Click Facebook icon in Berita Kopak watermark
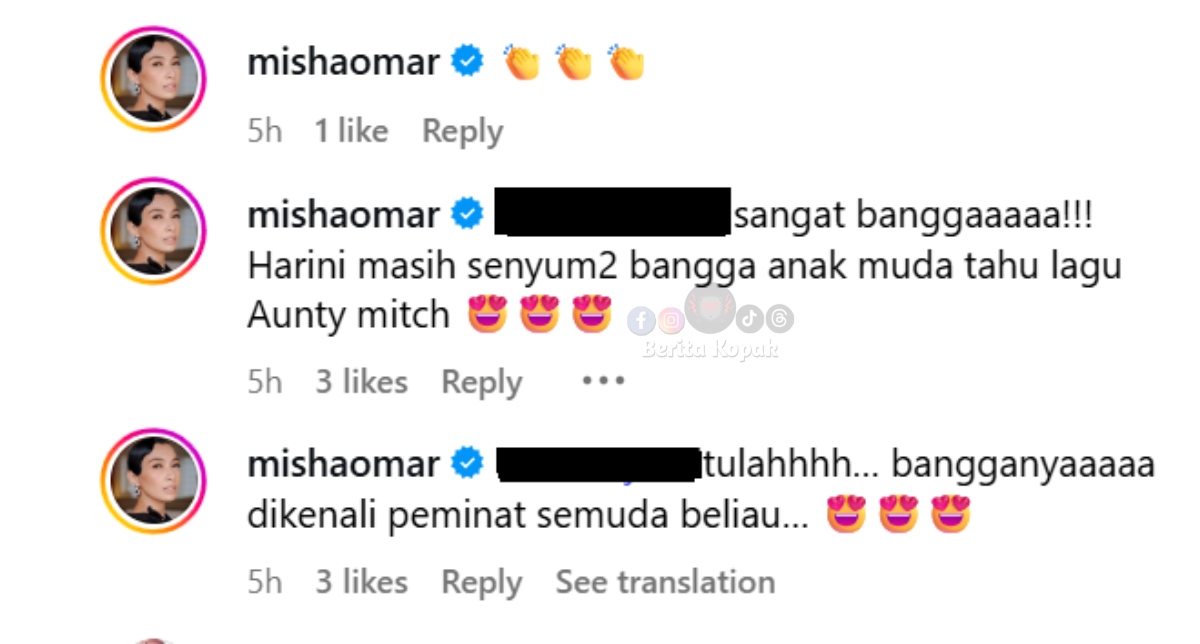 click(642, 321)
